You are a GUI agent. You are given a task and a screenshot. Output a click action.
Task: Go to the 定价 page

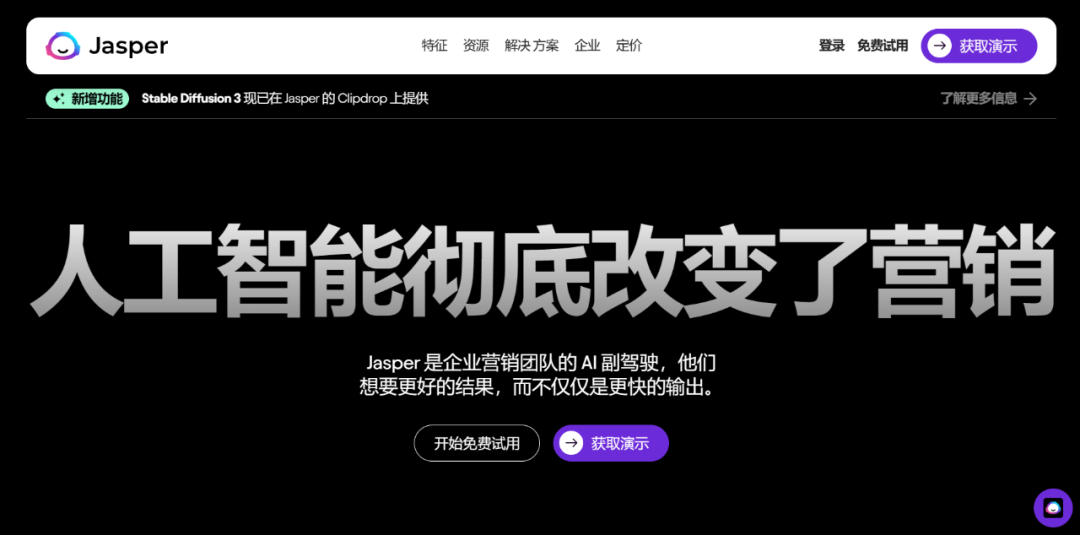(629, 46)
